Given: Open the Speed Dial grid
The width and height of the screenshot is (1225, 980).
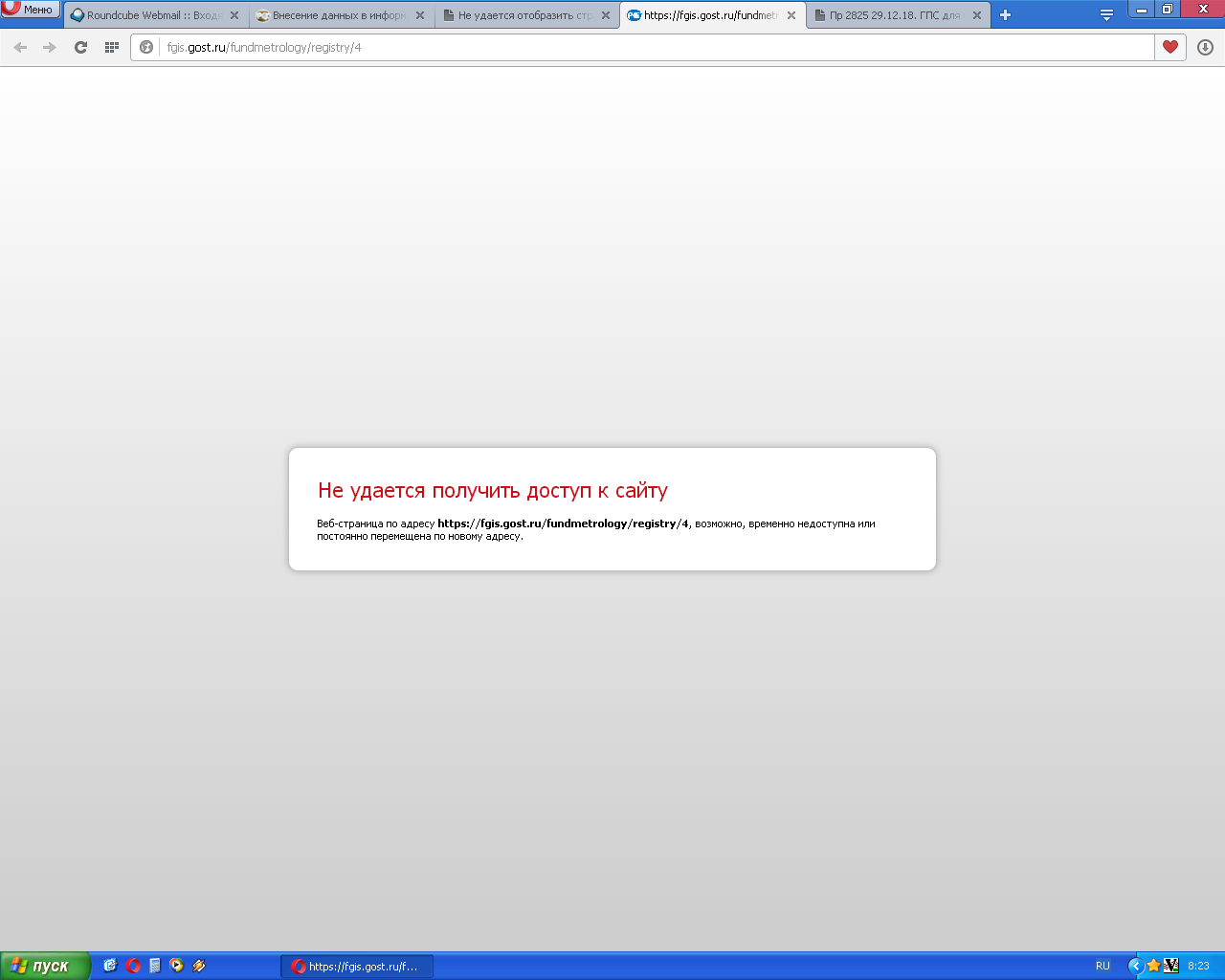Looking at the screenshot, I should point(112,47).
